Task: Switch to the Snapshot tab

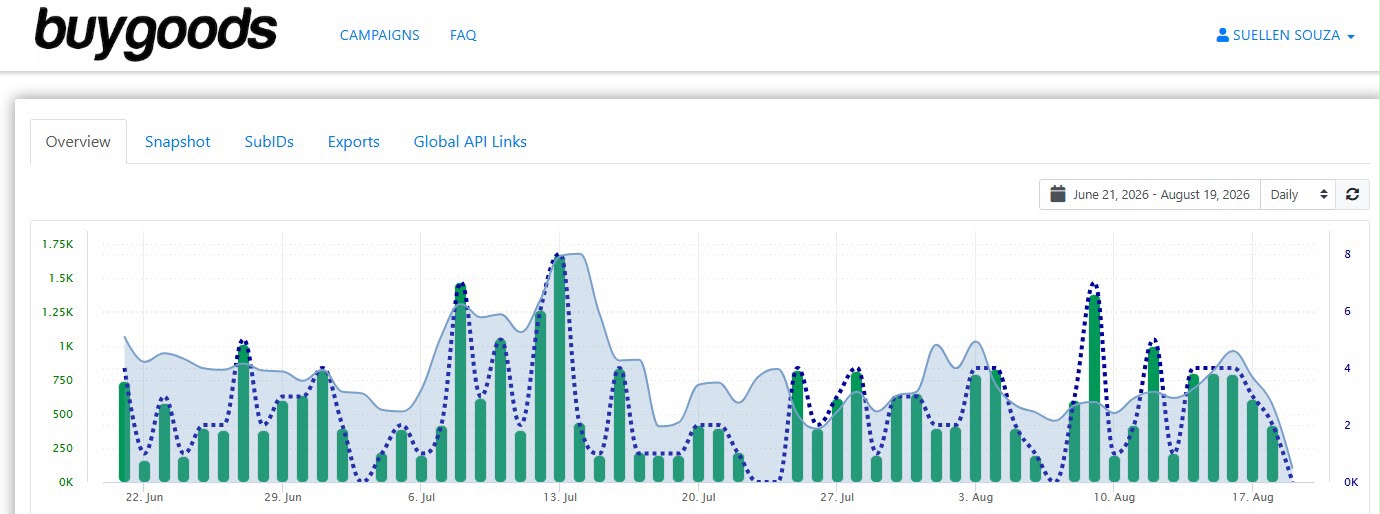Action: pos(178,141)
